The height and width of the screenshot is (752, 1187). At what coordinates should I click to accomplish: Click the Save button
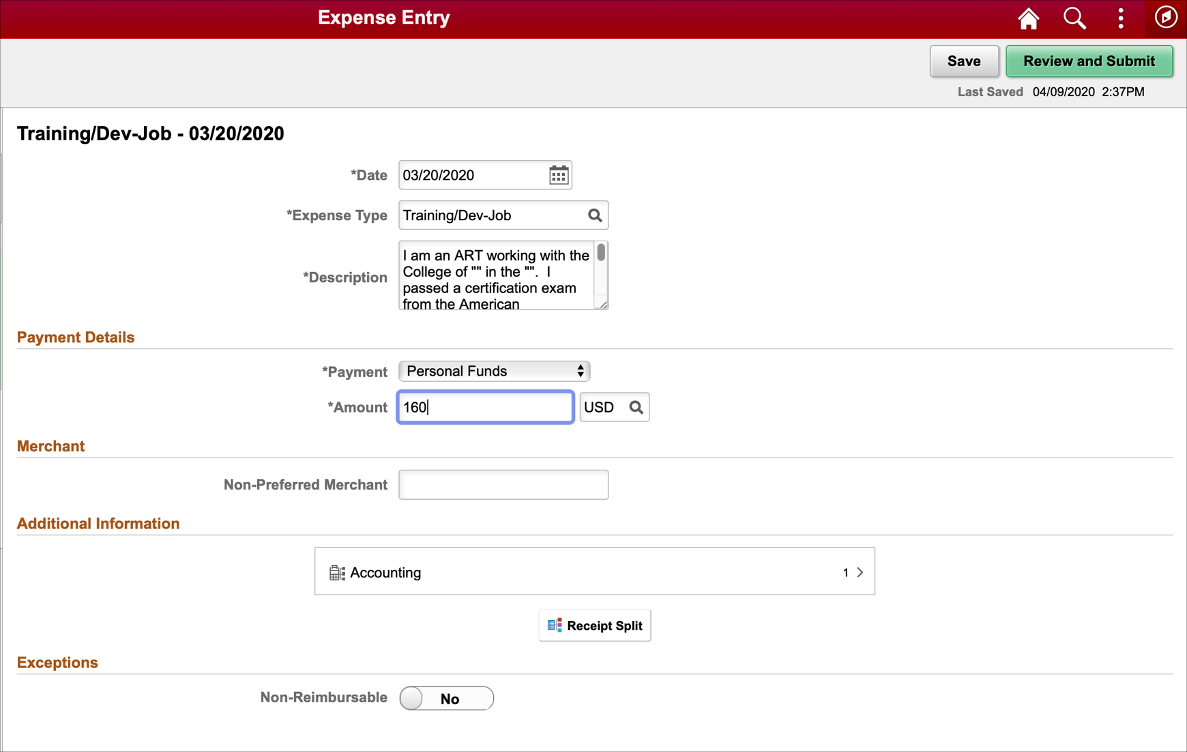click(963, 61)
